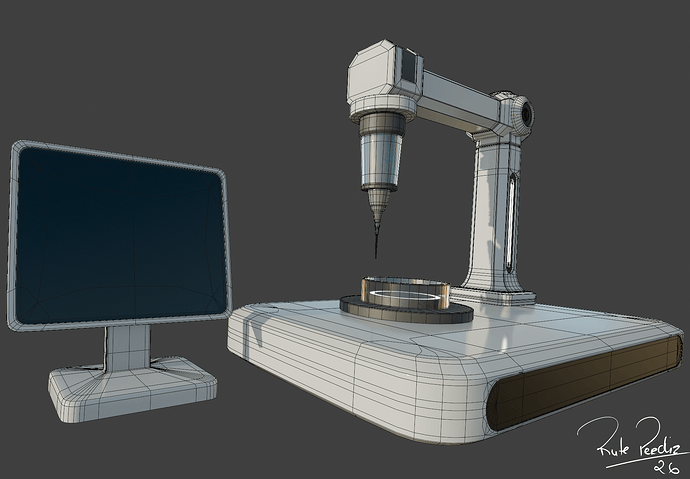Select the monitor's trapezoid stand base

point(132,389)
